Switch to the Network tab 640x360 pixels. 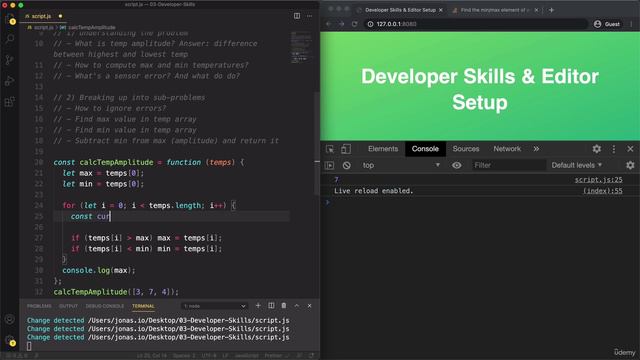(x=507, y=149)
